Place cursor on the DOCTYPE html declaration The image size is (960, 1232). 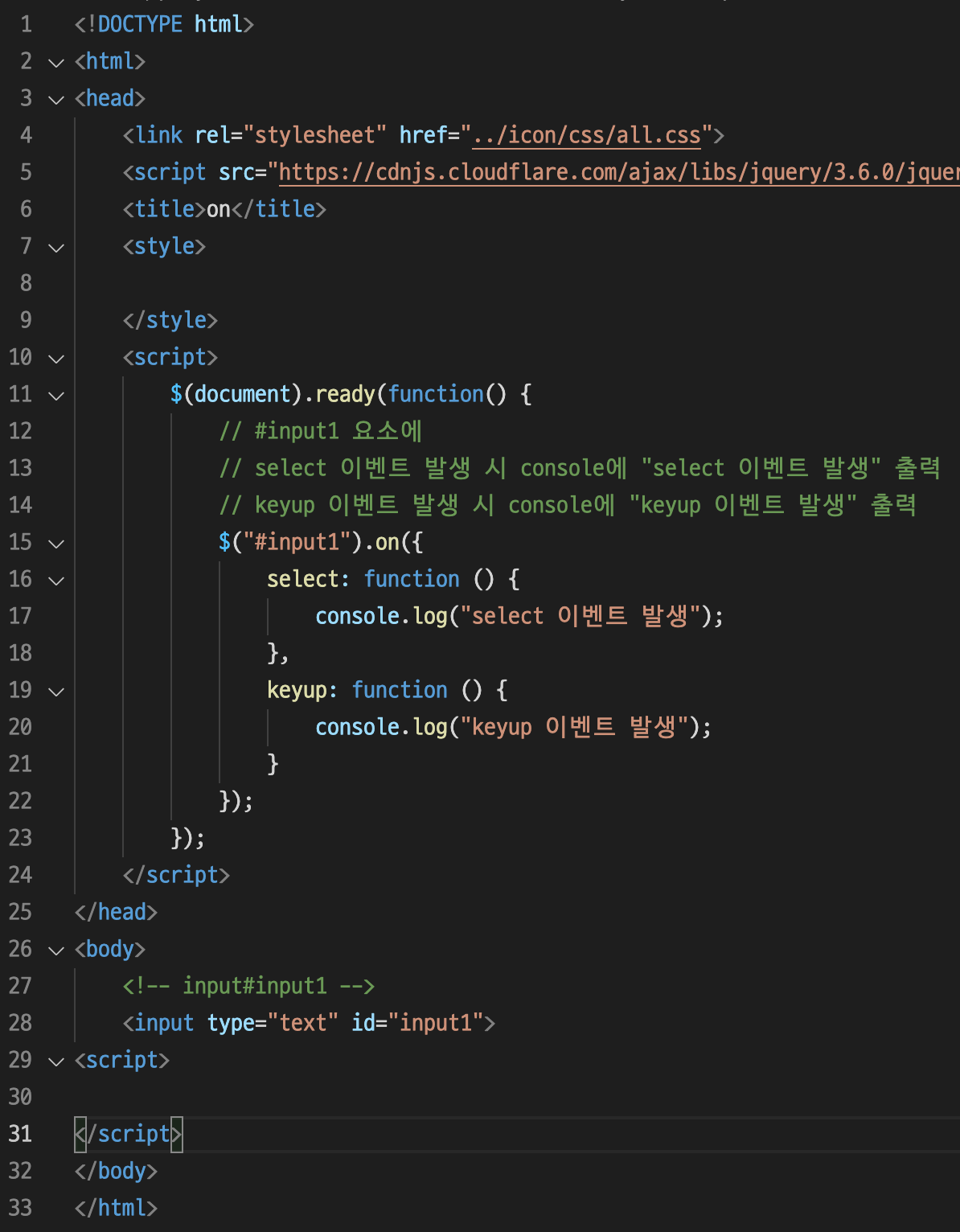tap(164, 24)
